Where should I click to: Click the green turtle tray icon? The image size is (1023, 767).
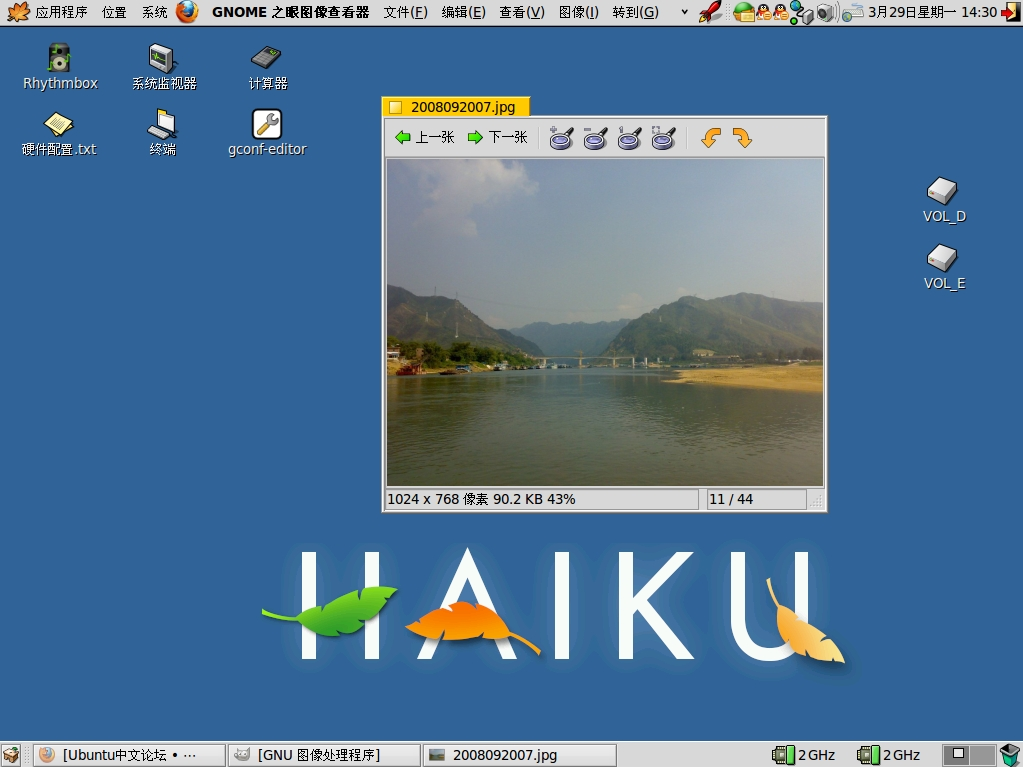pos(743,12)
